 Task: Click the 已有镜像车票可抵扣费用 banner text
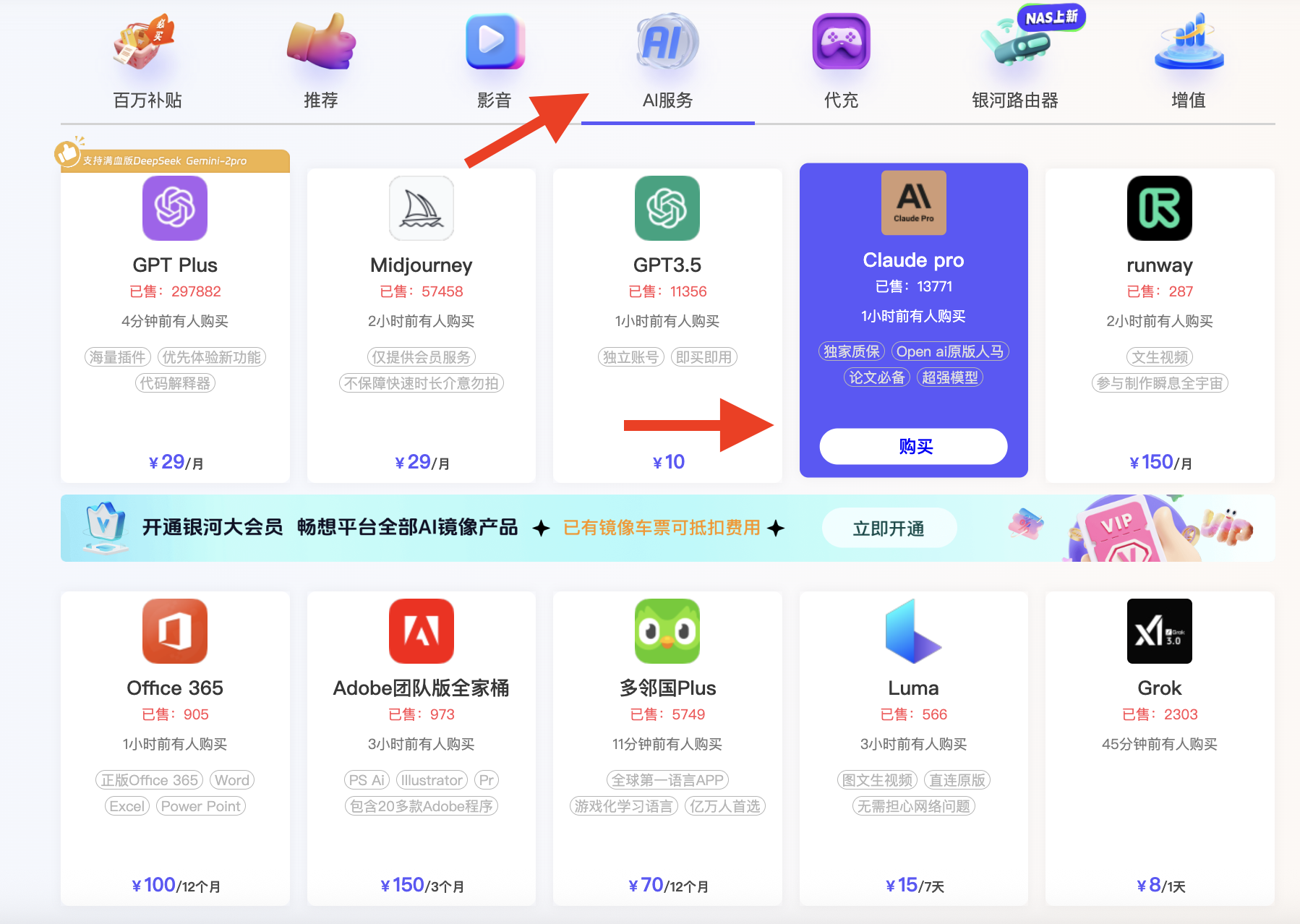[662, 528]
